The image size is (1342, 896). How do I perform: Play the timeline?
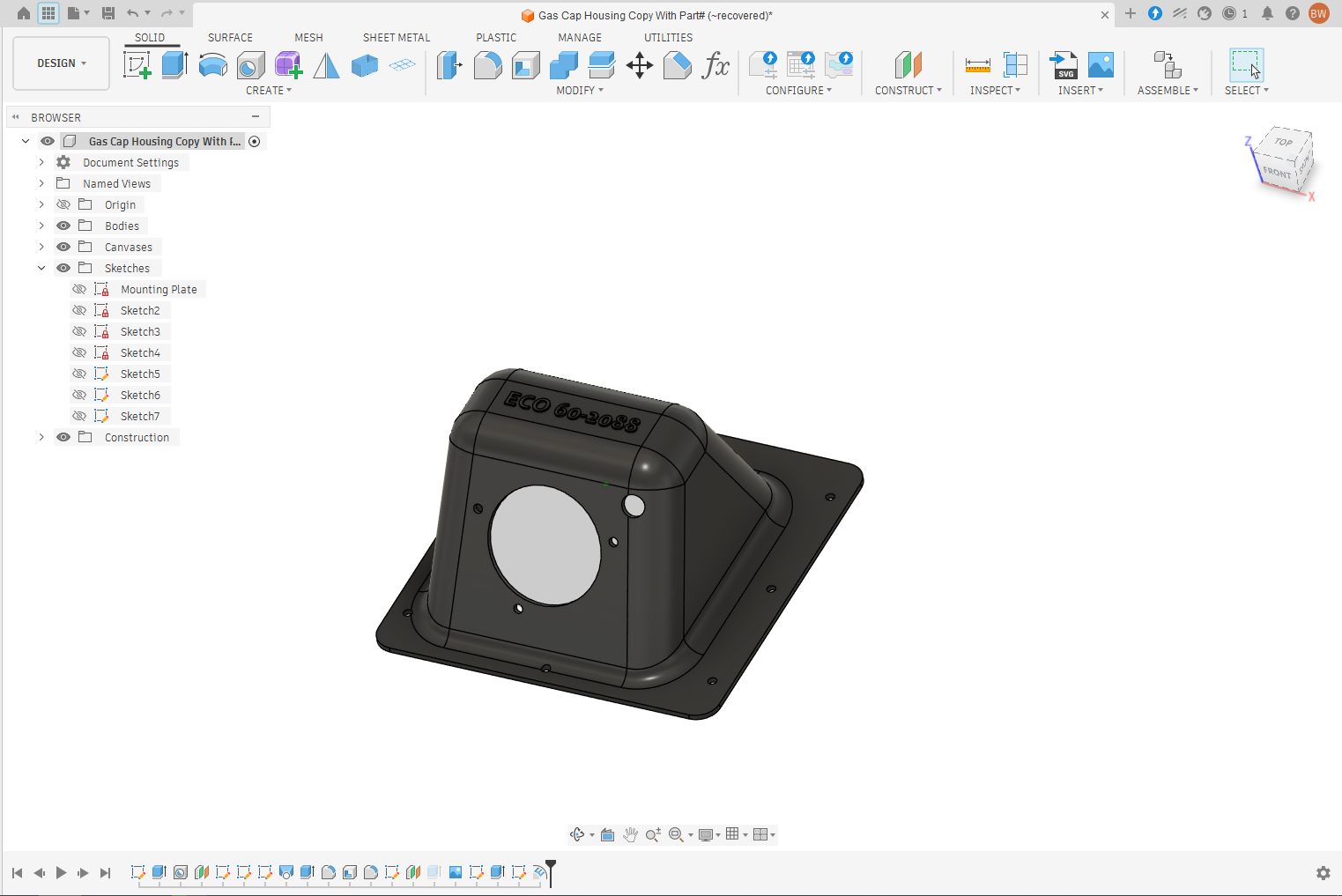click(x=61, y=873)
